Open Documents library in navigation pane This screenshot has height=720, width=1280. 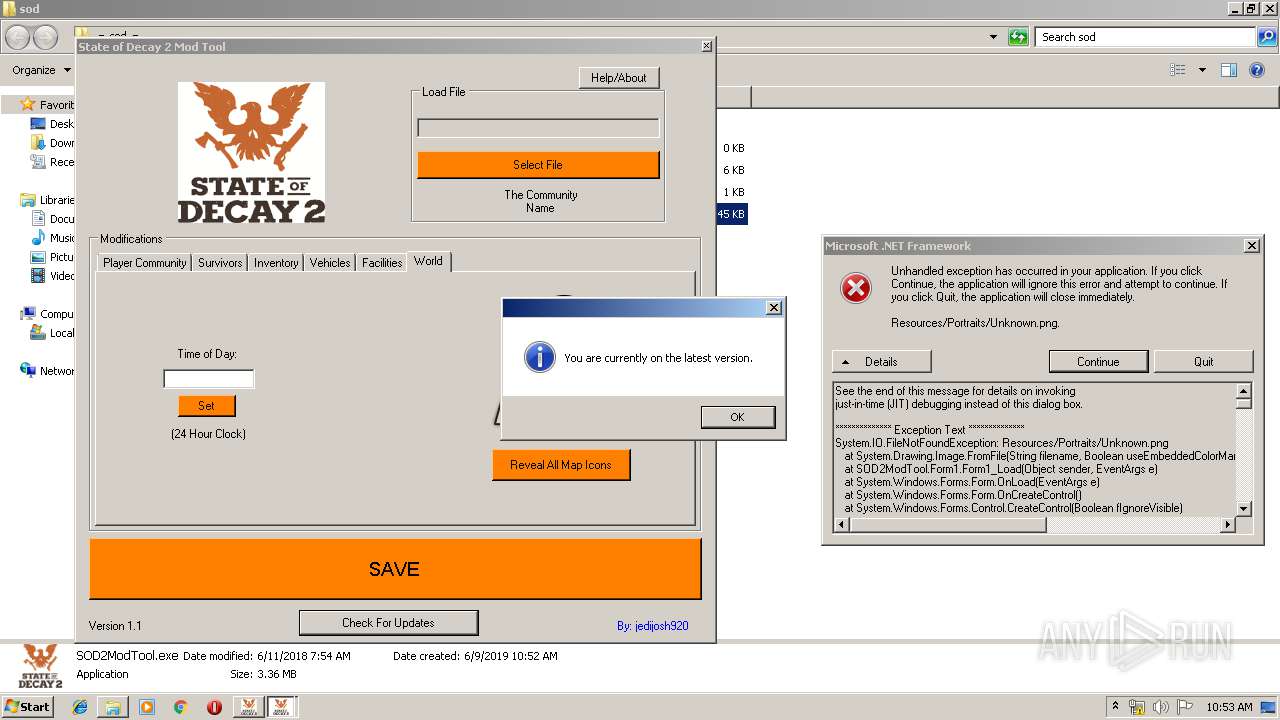click(51, 219)
